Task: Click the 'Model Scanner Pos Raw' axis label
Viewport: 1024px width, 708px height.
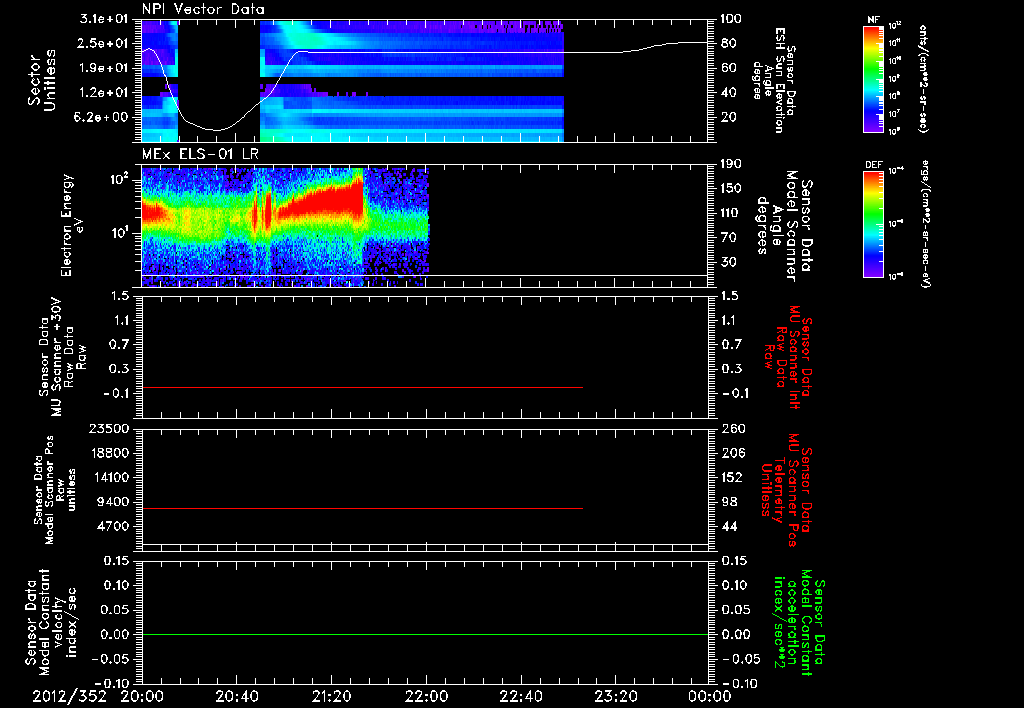Action: [54, 490]
